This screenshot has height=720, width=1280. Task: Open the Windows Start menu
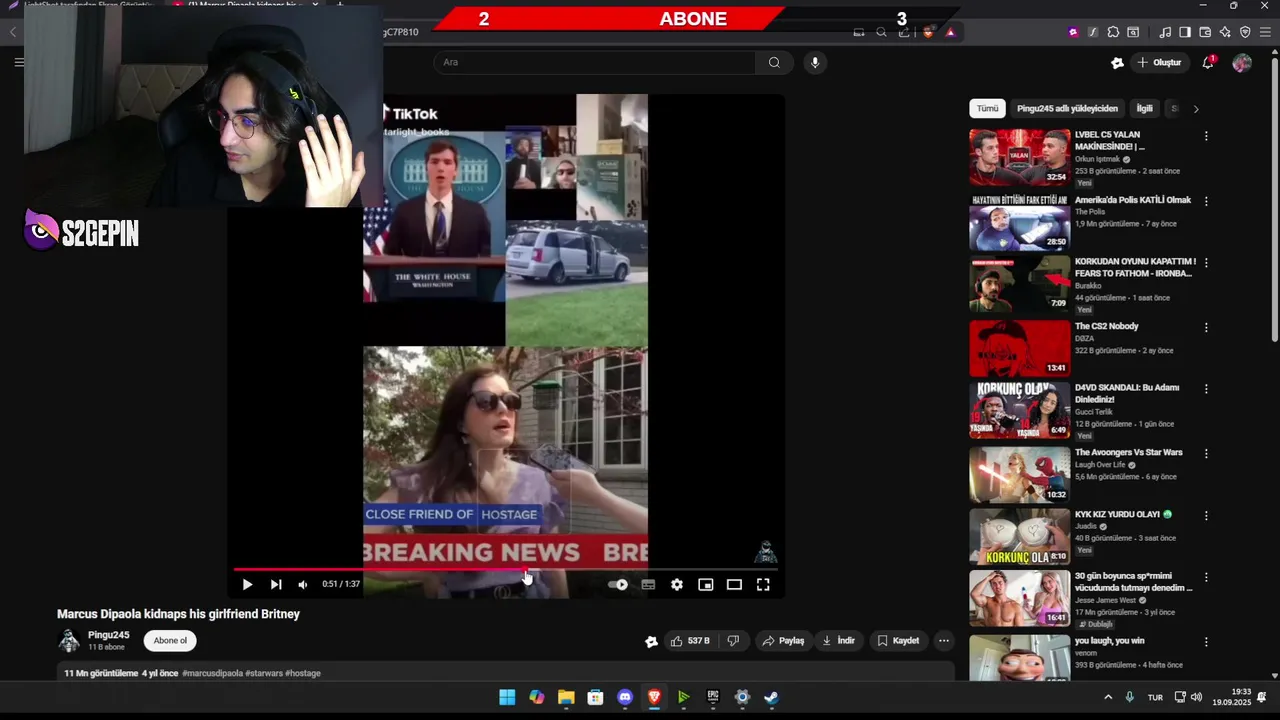pyautogui.click(x=507, y=697)
